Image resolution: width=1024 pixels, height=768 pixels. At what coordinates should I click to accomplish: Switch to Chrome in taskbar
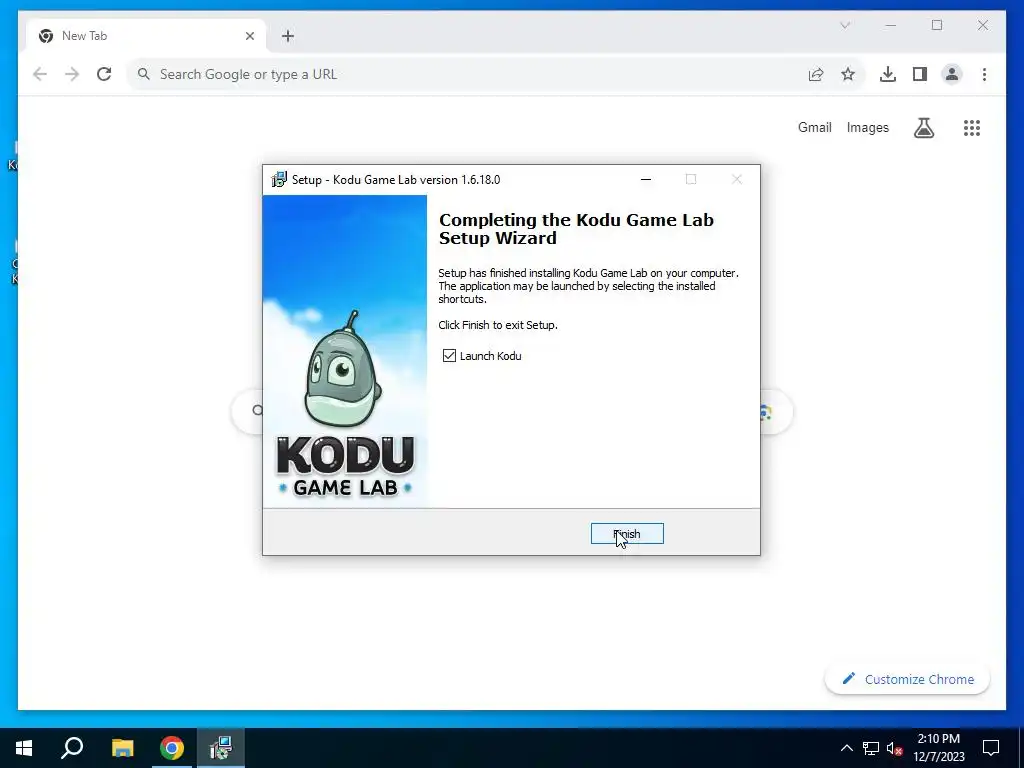pos(172,748)
